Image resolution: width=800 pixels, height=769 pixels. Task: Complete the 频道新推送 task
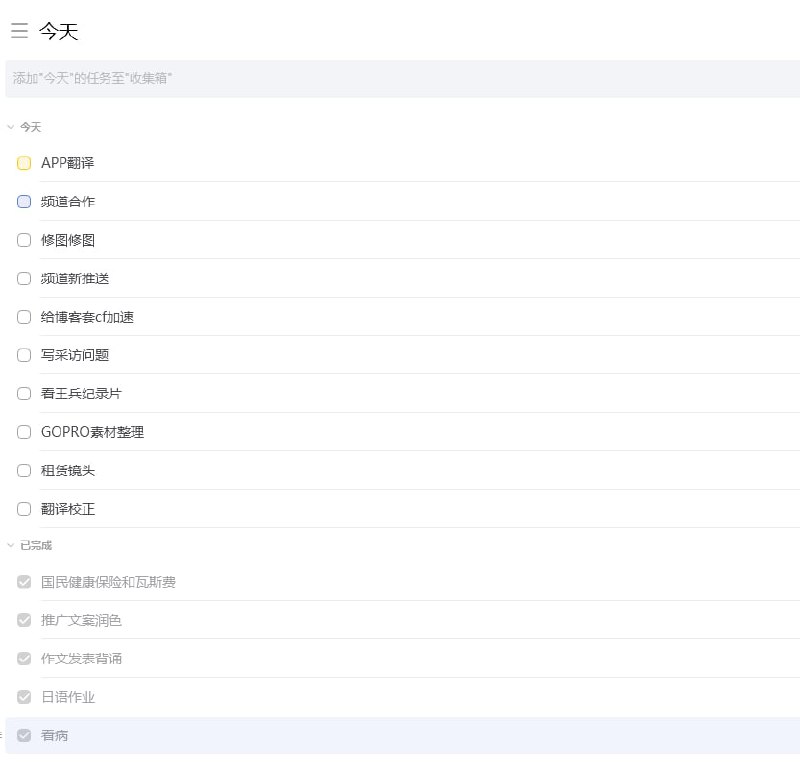tap(24, 278)
